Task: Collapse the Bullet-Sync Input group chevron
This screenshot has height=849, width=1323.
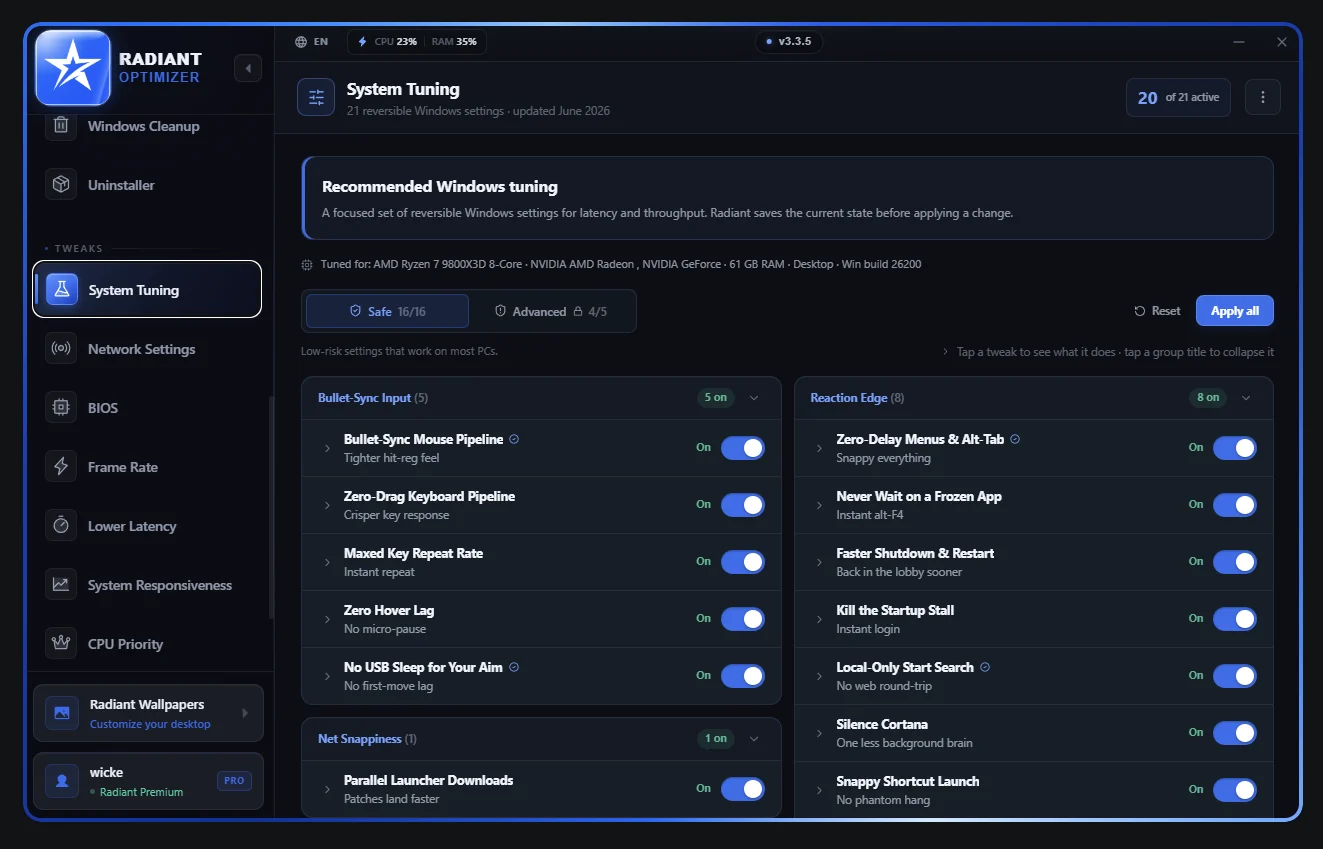Action: click(x=754, y=398)
